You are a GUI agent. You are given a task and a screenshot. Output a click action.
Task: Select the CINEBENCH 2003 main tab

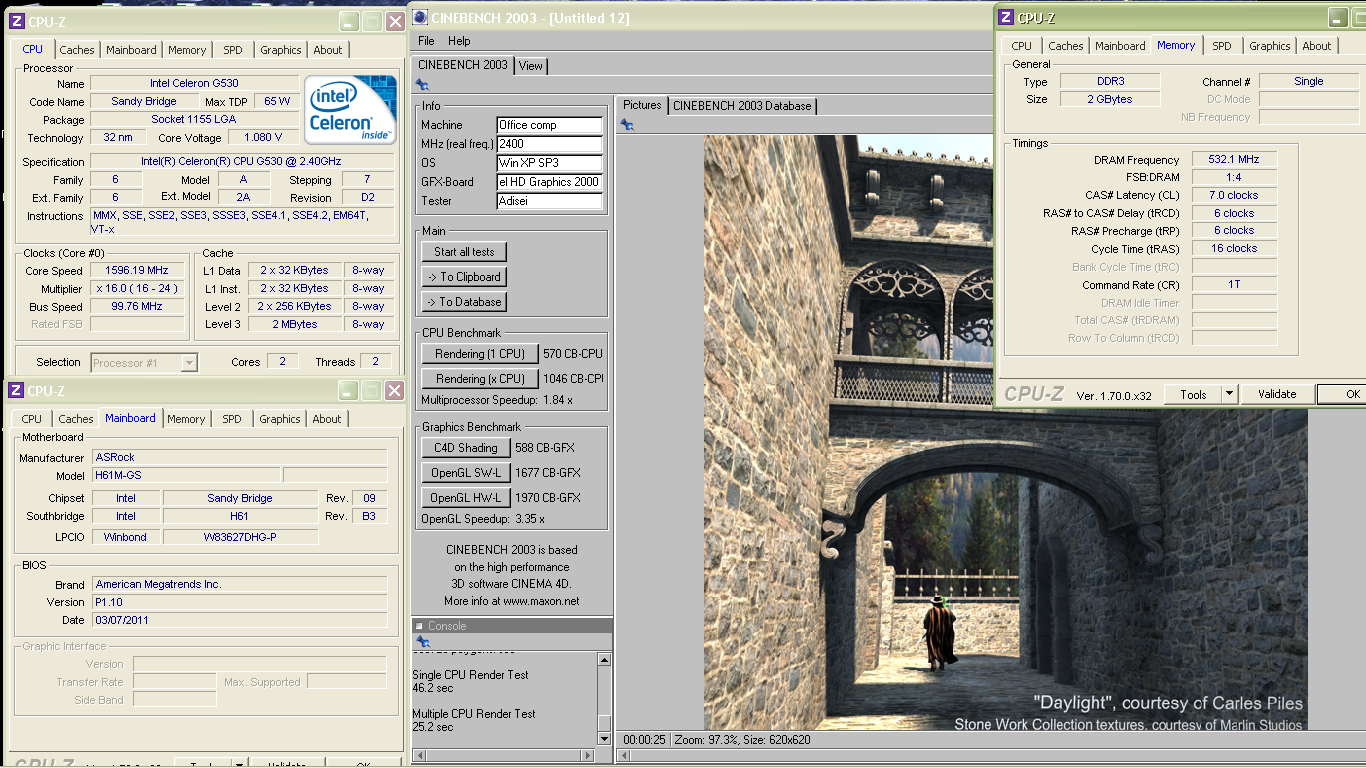463,65
